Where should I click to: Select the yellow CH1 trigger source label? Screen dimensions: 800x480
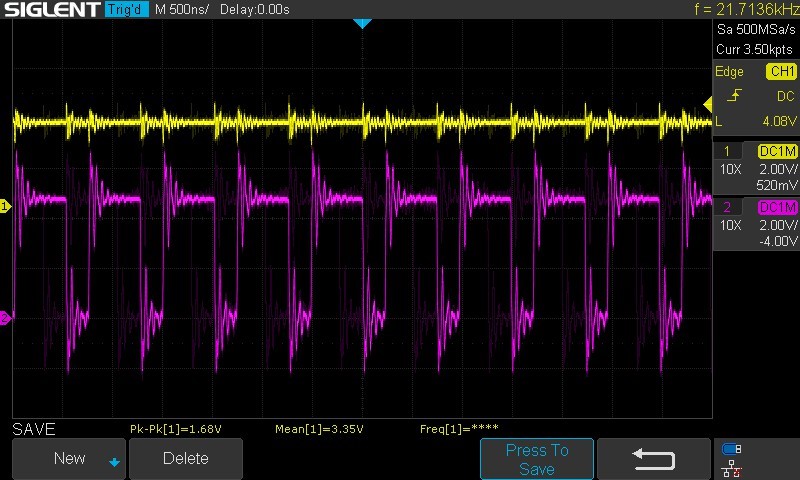(x=781, y=71)
